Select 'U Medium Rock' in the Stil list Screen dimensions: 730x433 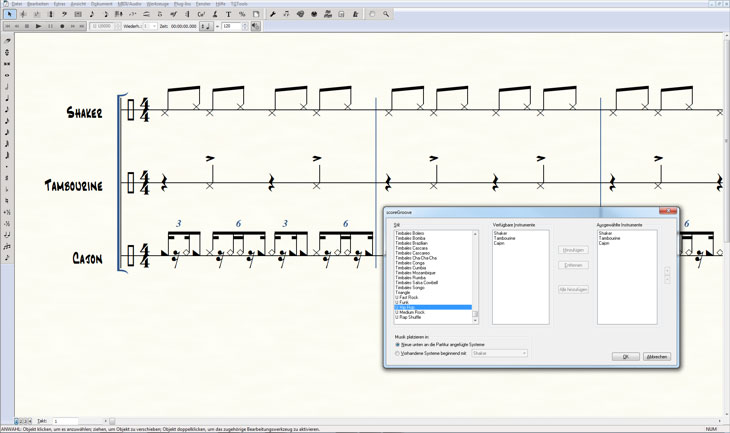(411, 312)
